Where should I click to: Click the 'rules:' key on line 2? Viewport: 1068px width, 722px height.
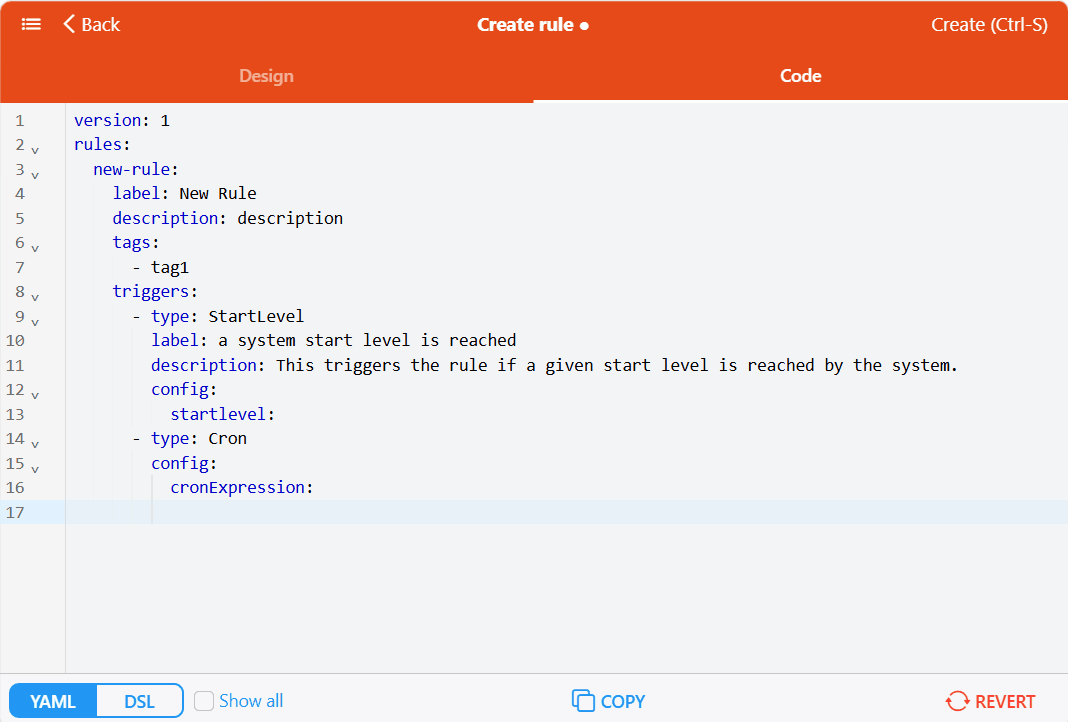101,144
